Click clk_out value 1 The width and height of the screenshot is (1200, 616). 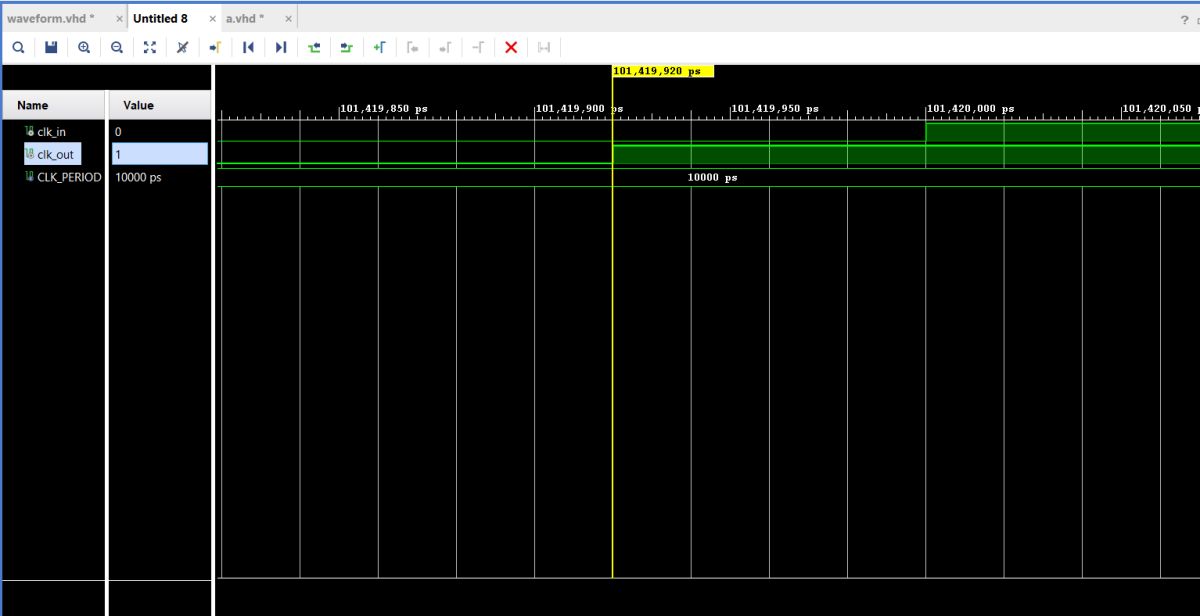click(158, 154)
